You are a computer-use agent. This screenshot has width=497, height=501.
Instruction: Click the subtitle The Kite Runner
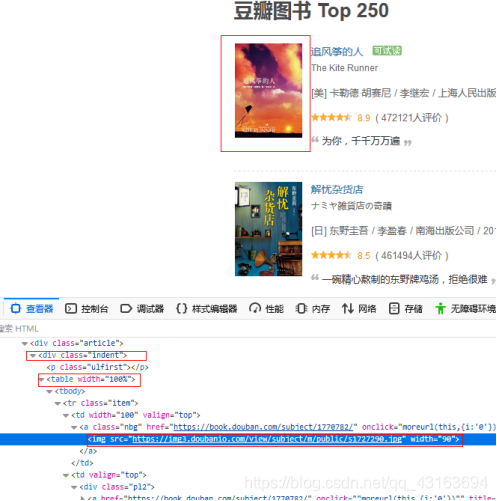pyautogui.click(x=344, y=68)
